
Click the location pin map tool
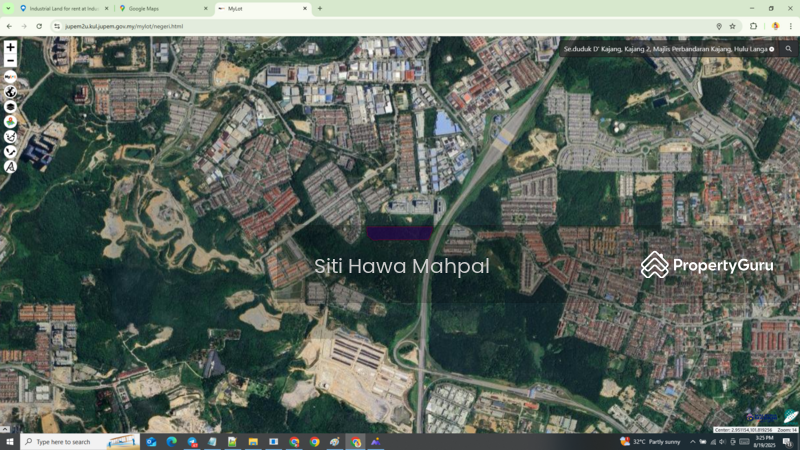point(10,122)
